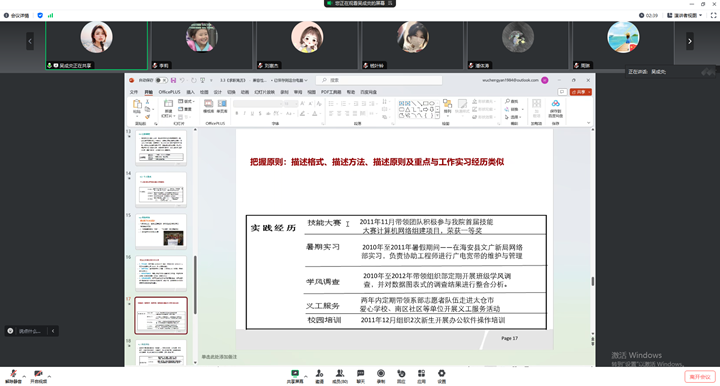Expand video options arrow beside camera
The width and height of the screenshot is (720, 386).
[x=49, y=376]
